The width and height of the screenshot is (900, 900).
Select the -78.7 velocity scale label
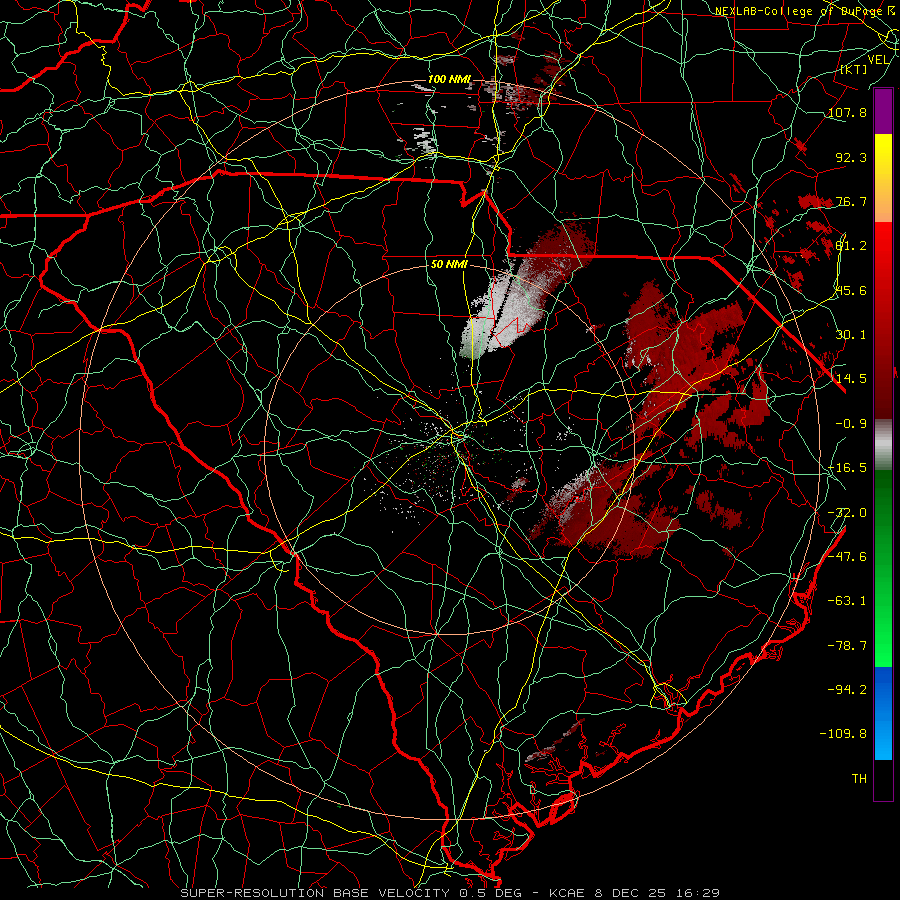click(847, 646)
